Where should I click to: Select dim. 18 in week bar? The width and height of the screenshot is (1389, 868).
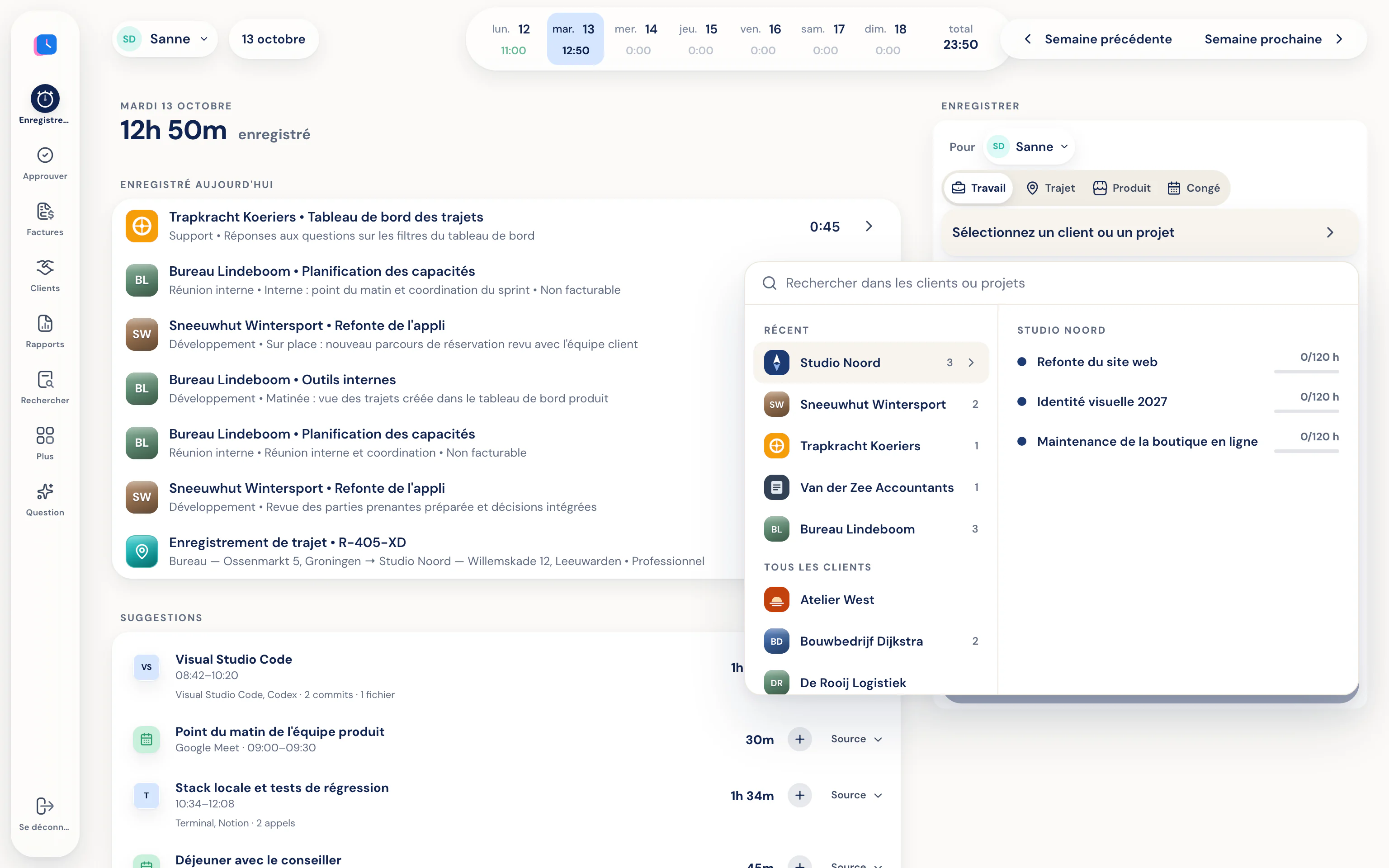click(x=888, y=39)
